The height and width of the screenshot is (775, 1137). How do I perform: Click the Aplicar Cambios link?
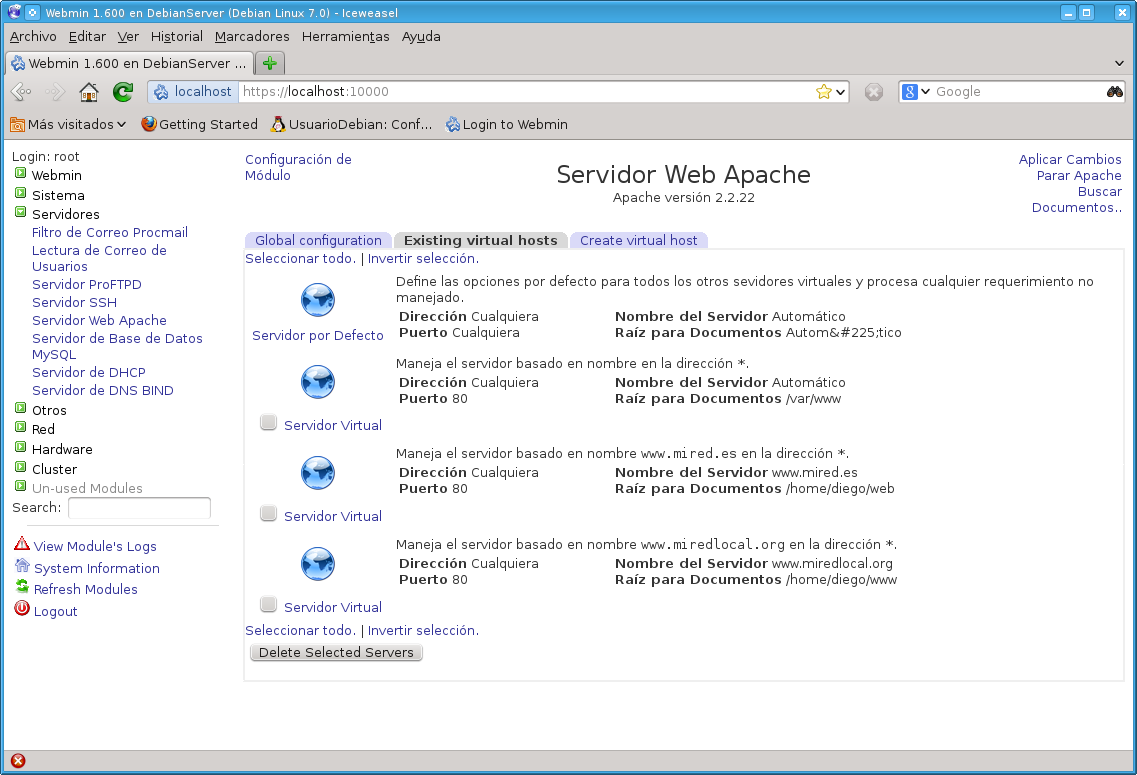1069,160
